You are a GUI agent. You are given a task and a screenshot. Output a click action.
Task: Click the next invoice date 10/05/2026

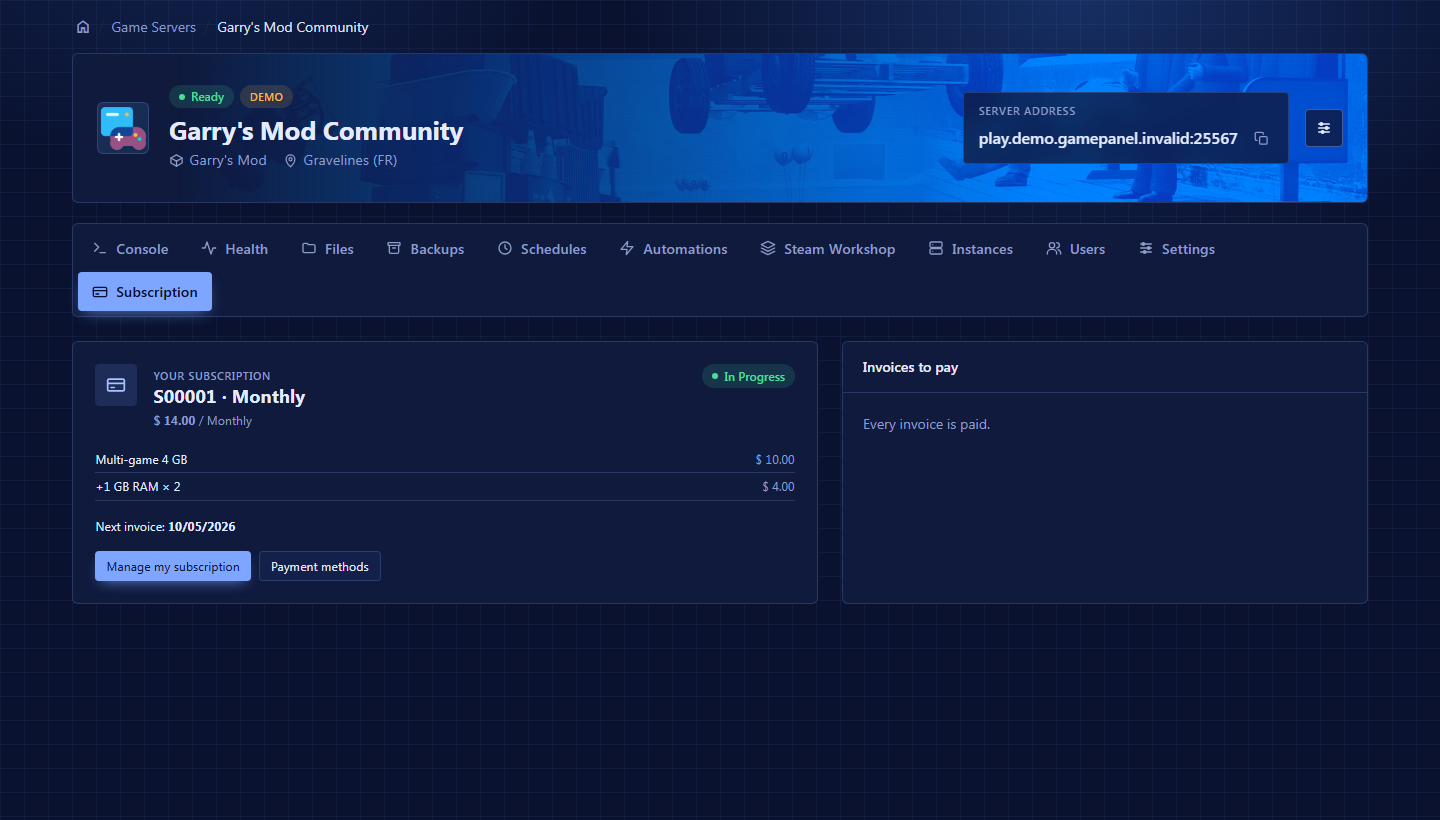coord(202,527)
